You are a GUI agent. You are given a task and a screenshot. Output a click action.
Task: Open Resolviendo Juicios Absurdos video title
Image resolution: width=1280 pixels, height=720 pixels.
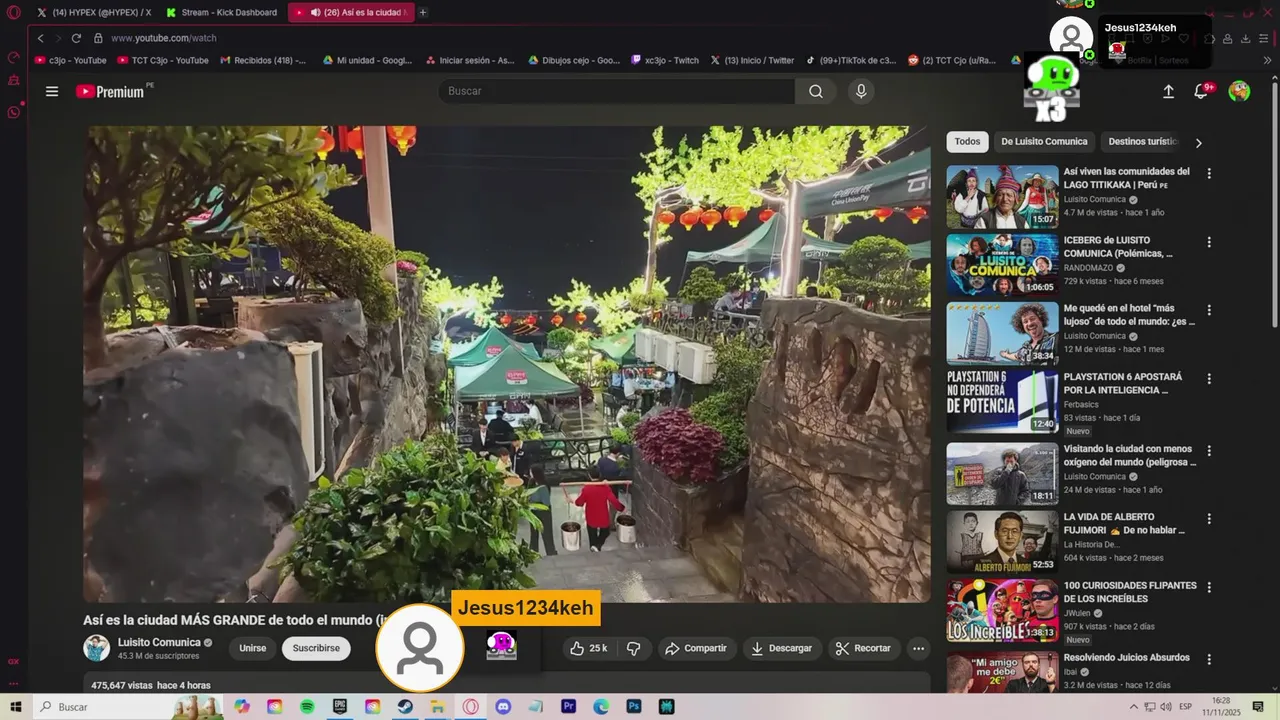[1126, 658]
